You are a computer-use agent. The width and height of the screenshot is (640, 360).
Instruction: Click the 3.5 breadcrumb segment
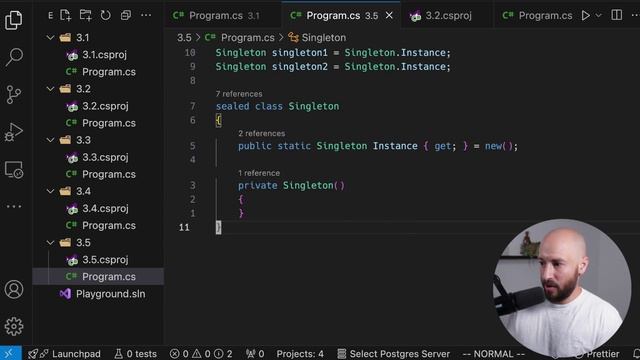pyautogui.click(x=184, y=38)
